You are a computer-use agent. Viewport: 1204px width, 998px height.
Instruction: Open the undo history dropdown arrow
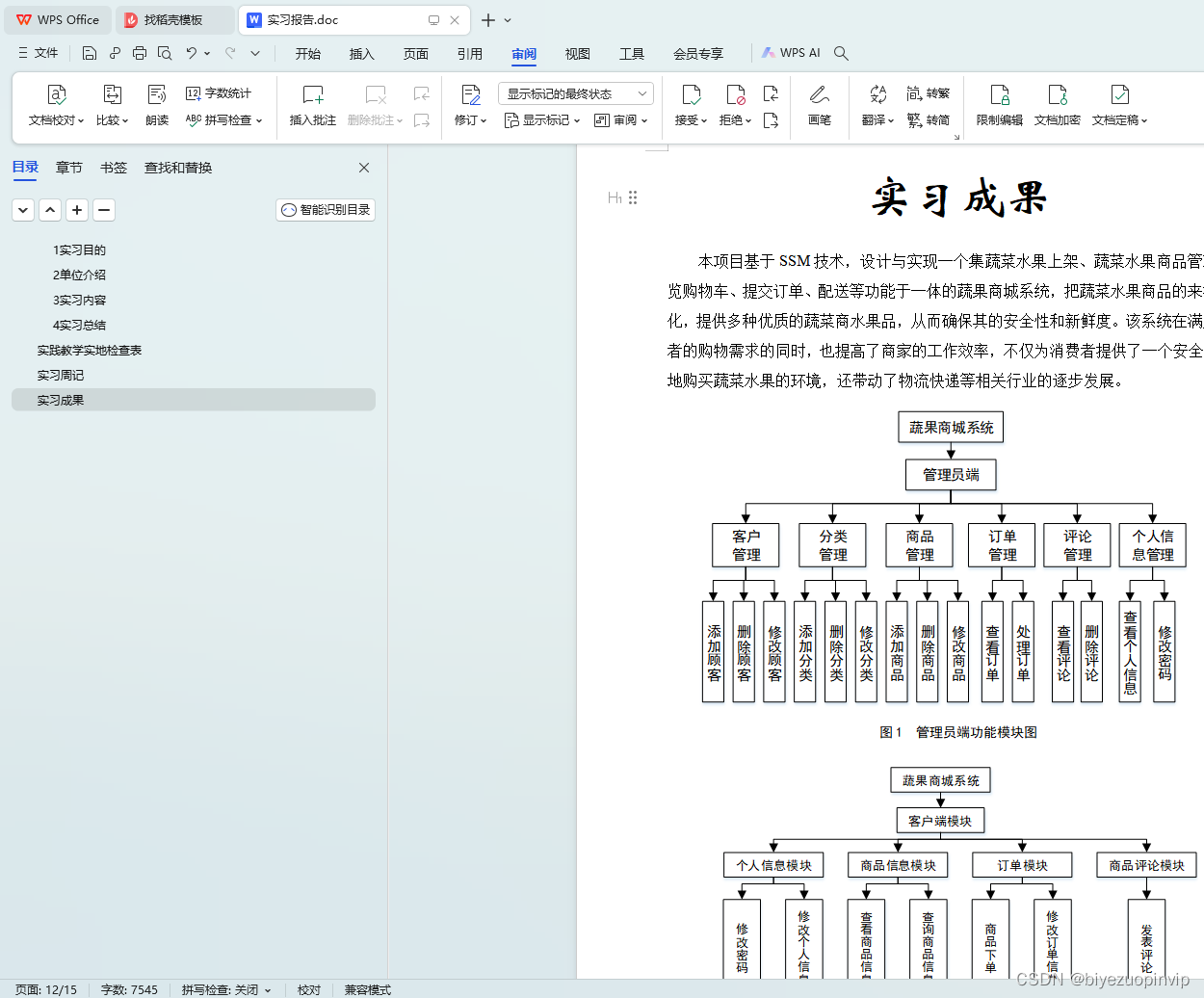point(207,53)
